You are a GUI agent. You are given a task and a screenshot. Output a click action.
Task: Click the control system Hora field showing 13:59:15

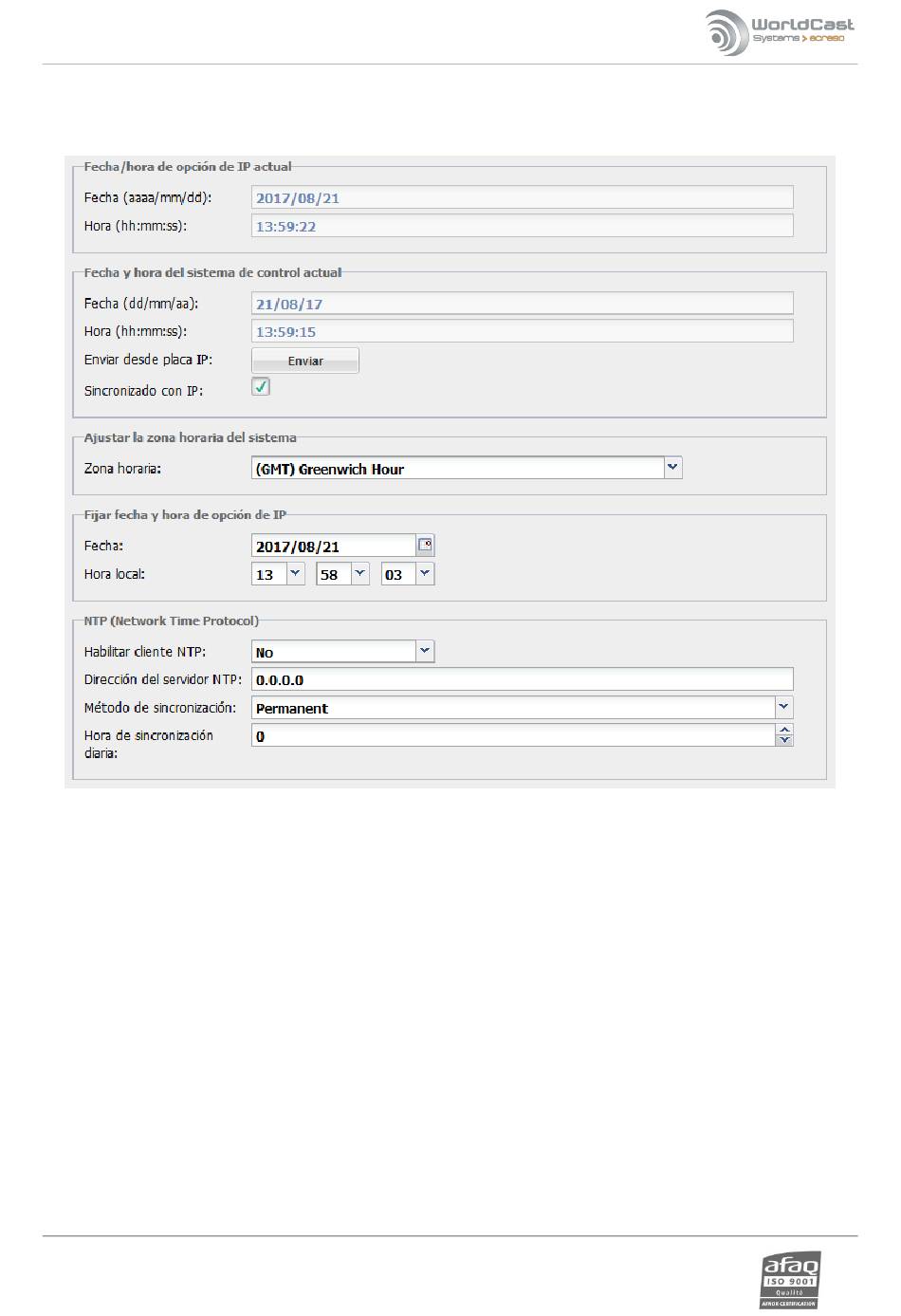tap(522, 331)
